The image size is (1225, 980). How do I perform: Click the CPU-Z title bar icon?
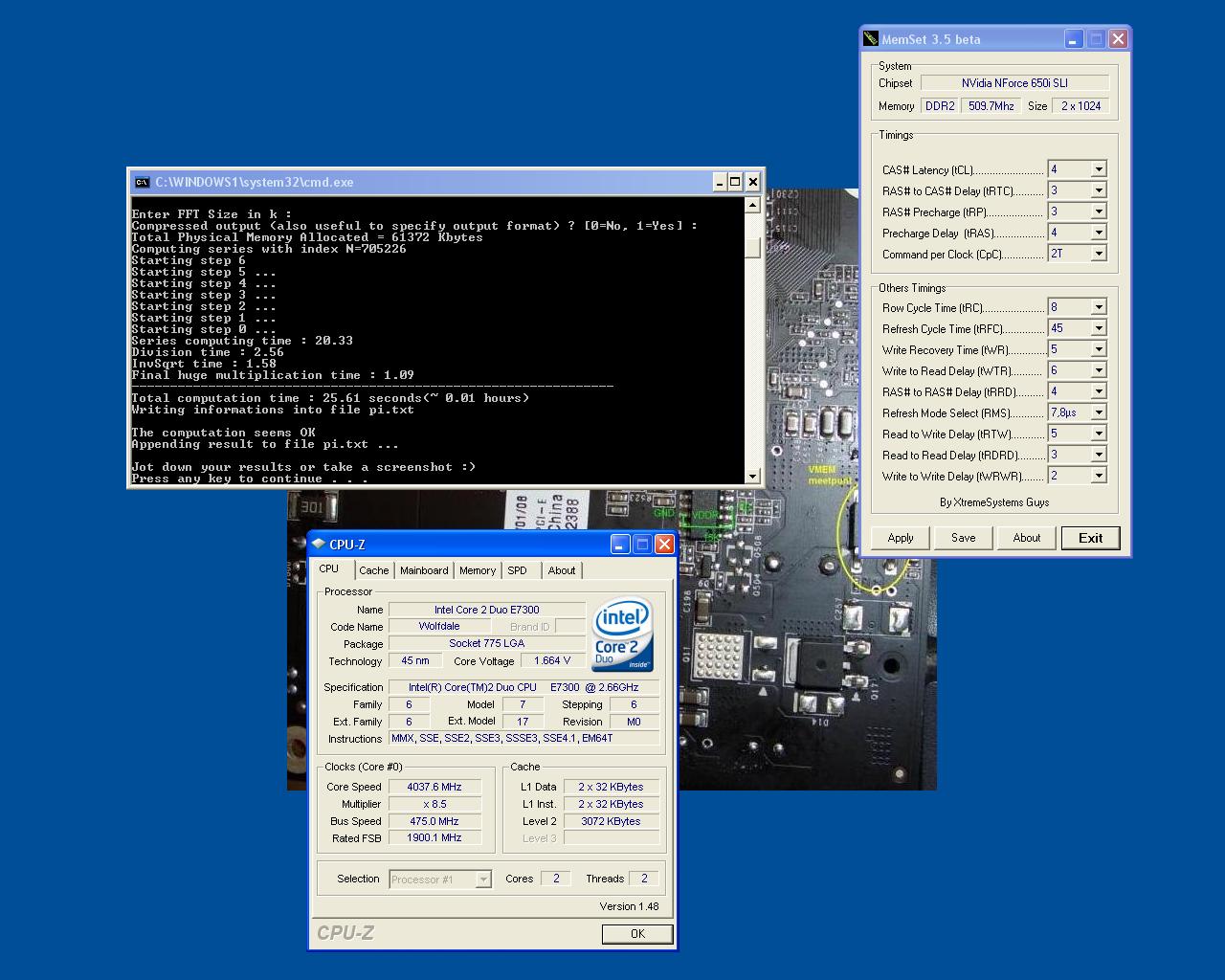click(x=318, y=545)
